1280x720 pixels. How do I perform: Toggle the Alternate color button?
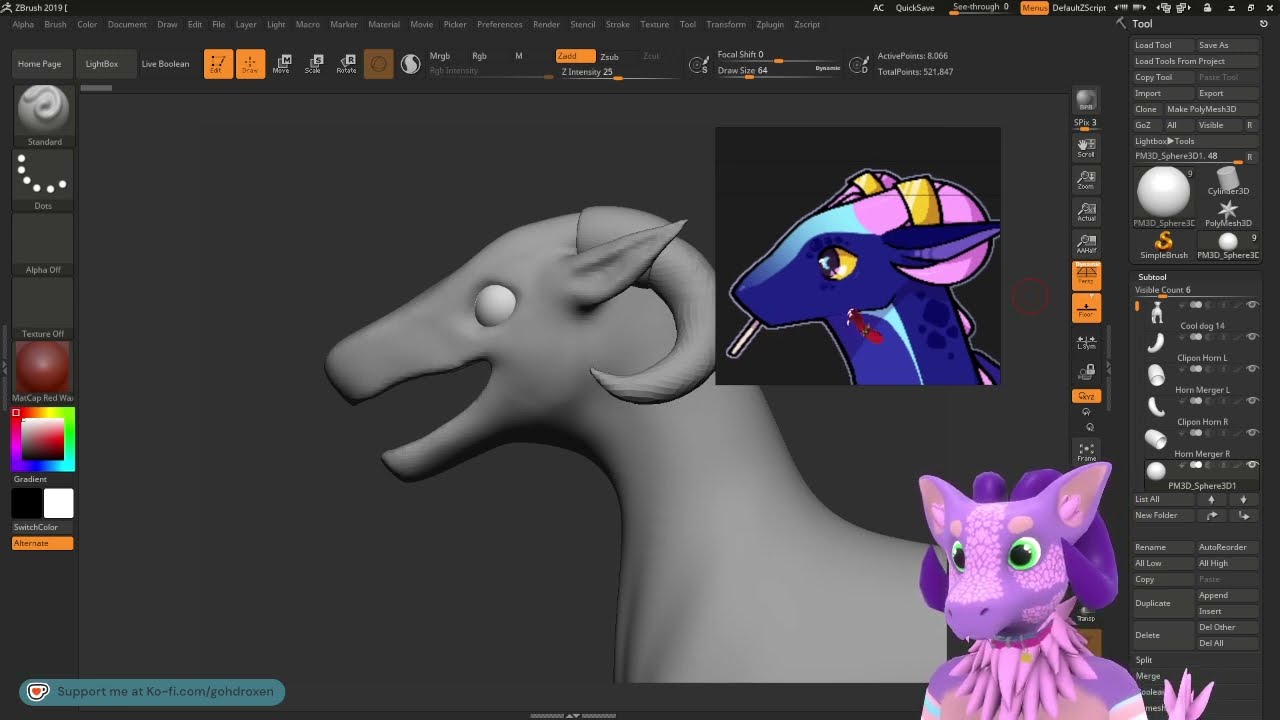click(x=43, y=543)
